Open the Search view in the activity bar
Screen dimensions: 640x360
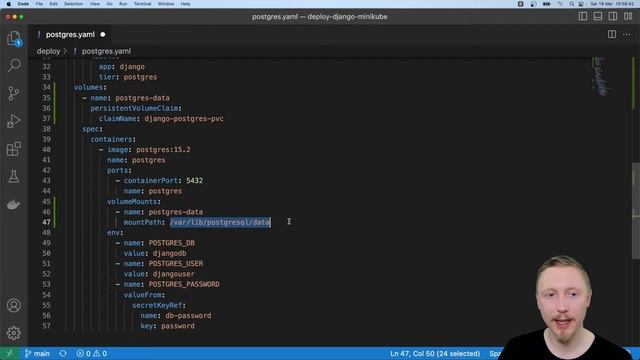[14, 65]
